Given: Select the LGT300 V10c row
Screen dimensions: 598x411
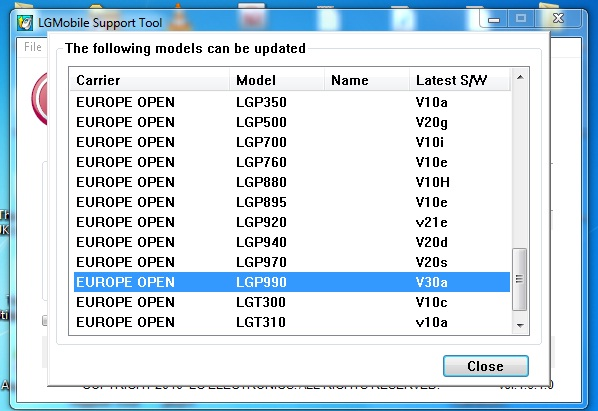Looking at the screenshot, I should (292, 302).
